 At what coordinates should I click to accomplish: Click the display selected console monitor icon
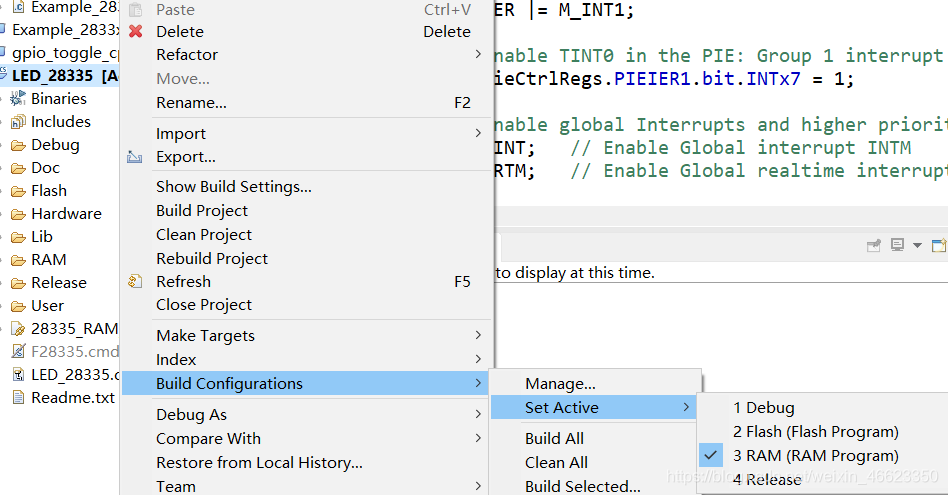(897, 245)
